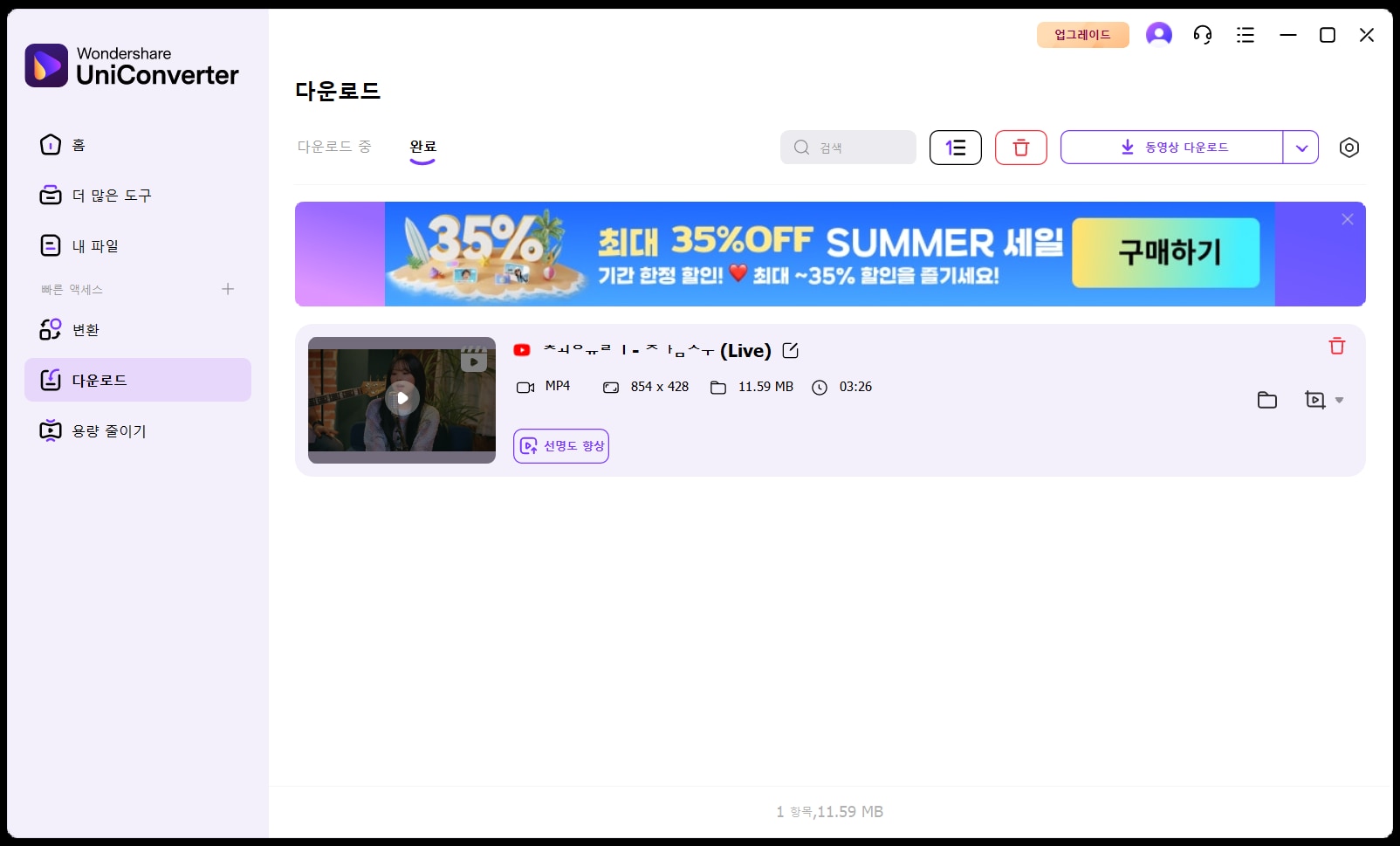Open the support headset icon

[1203, 35]
